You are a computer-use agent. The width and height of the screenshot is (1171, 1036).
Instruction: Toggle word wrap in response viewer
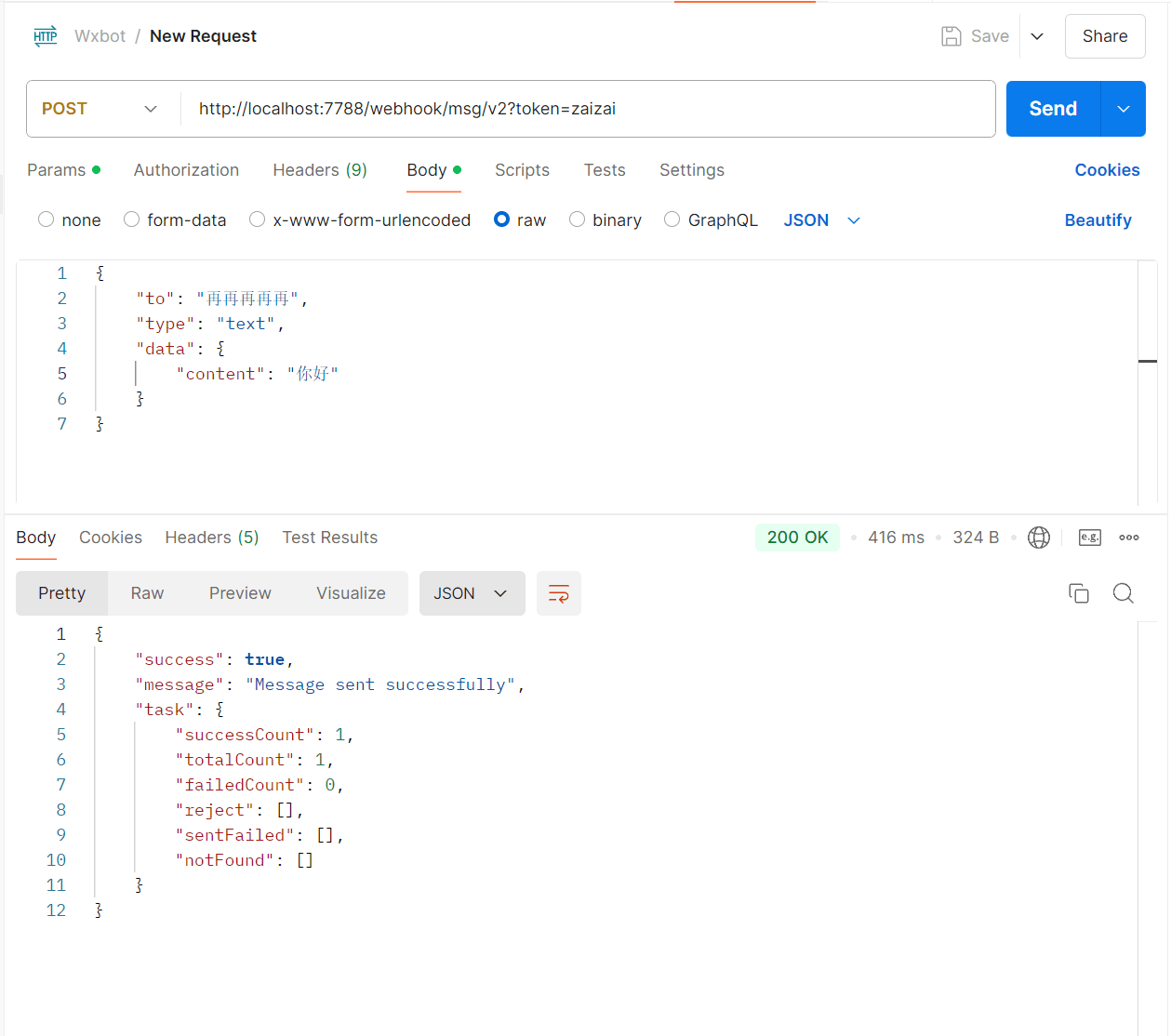558,593
